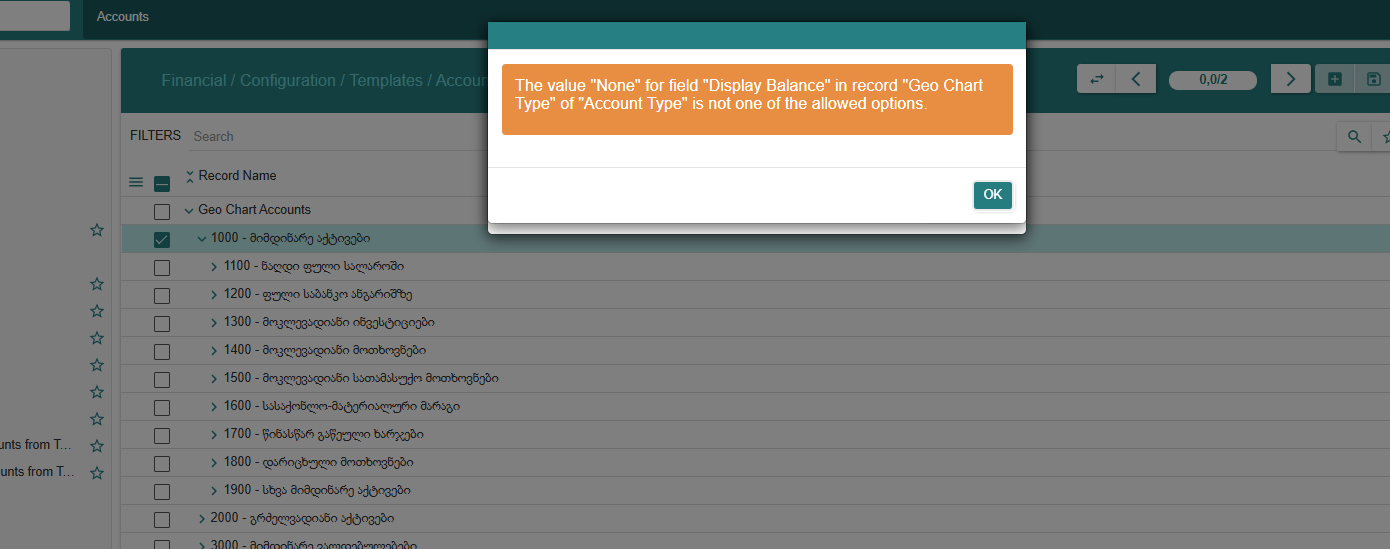Viewport: 1390px width, 549px height.
Task: Expand the 1200 account row
Action: point(214,295)
